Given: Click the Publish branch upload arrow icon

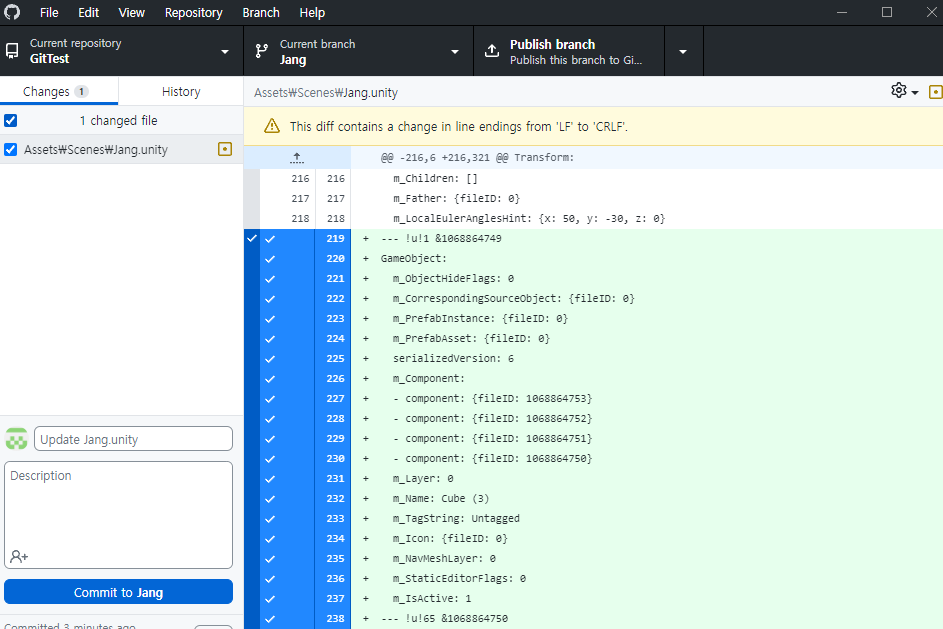Looking at the screenshot, I should click(x=492, y=51).
